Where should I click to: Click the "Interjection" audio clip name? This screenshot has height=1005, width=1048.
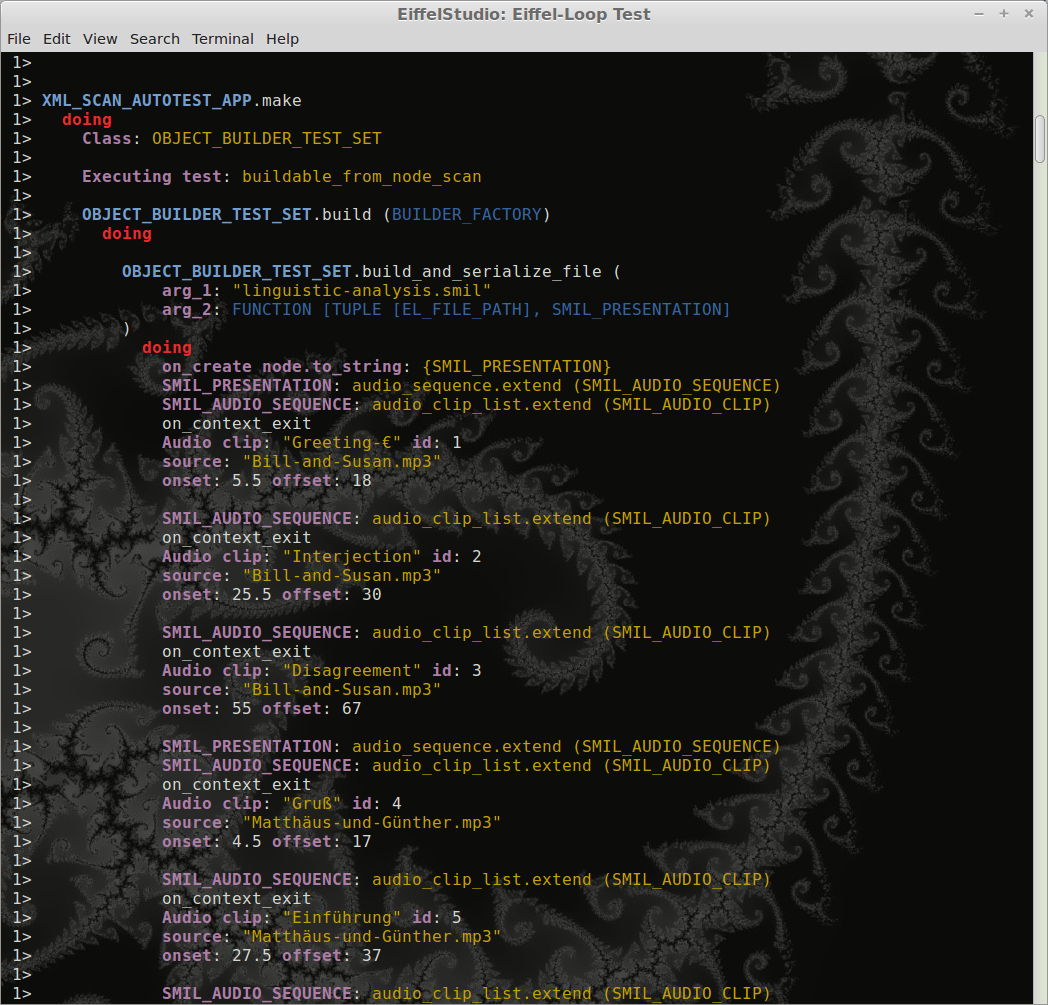pos(346,557)
